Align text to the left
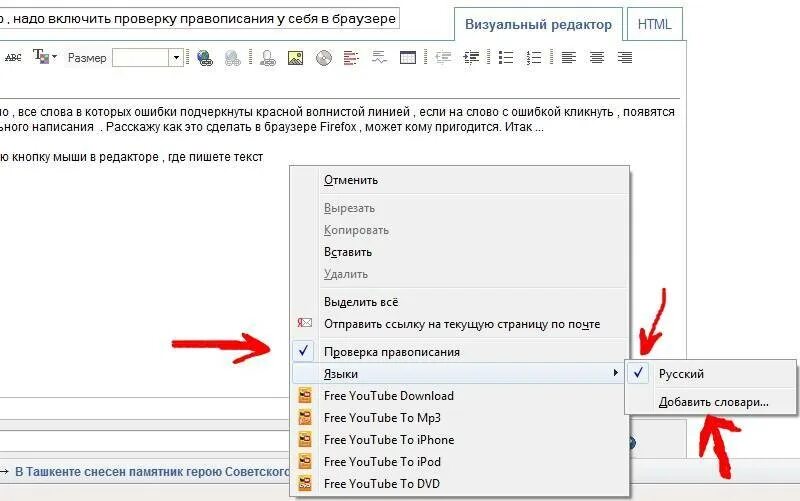The image size is (800, 501). click(568, 58)
